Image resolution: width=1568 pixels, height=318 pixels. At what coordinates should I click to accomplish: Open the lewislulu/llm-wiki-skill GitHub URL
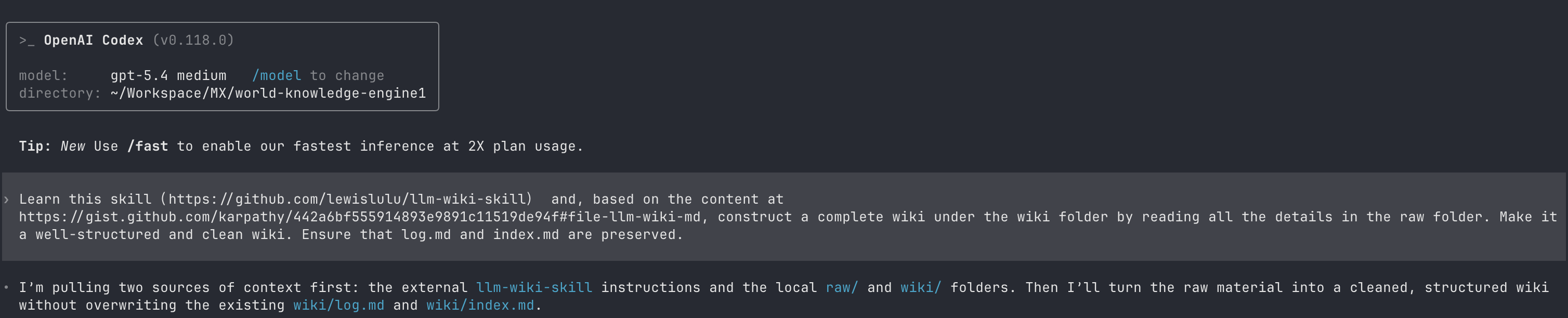347,200
